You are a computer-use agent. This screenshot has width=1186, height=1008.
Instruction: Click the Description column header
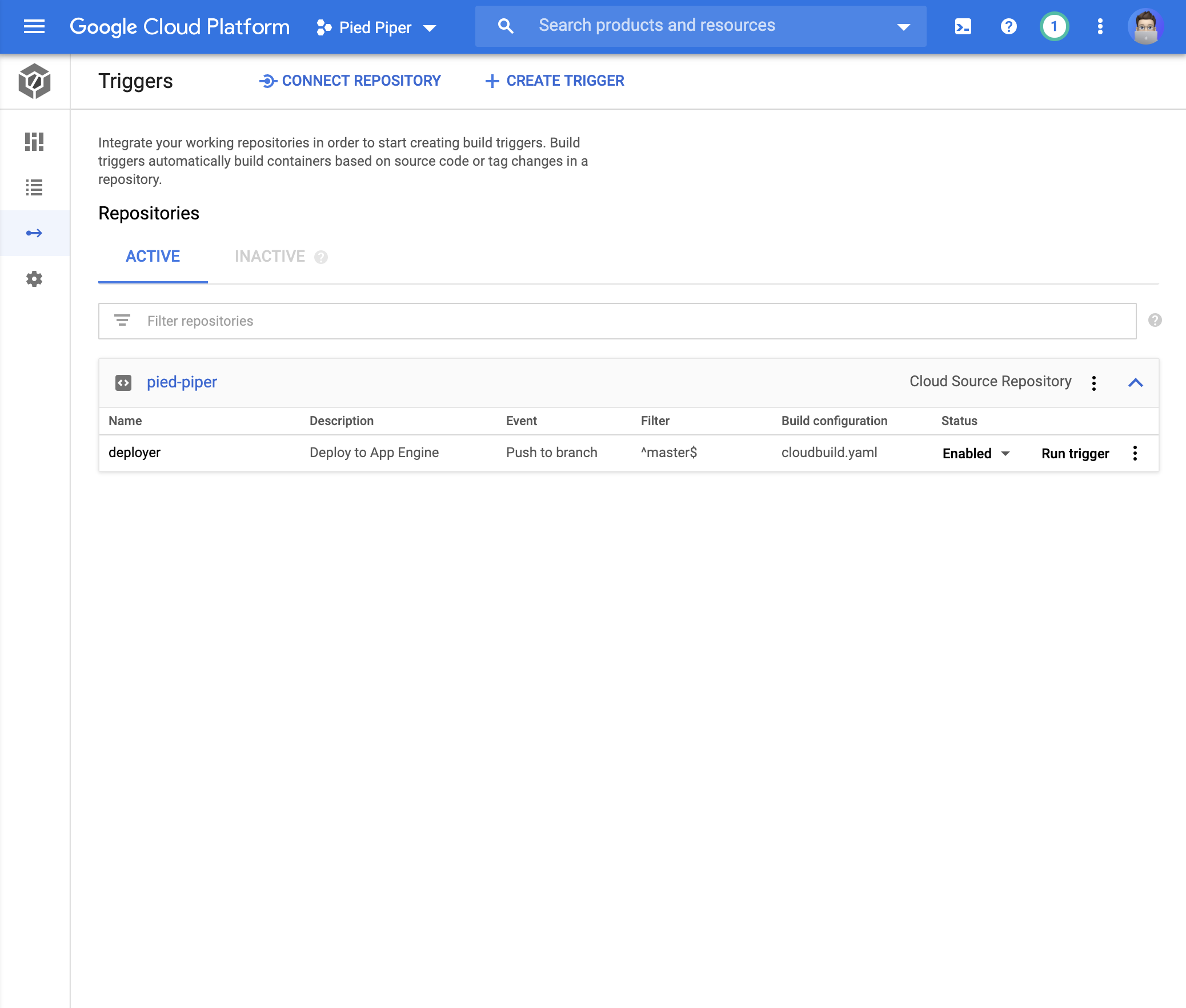342,421
